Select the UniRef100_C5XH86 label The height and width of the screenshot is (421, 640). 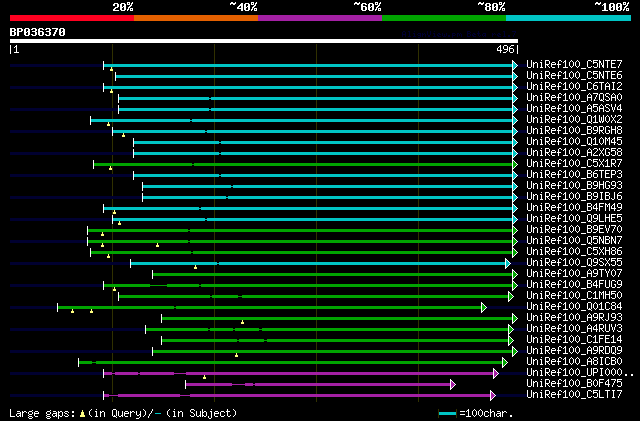pos(574,252)
